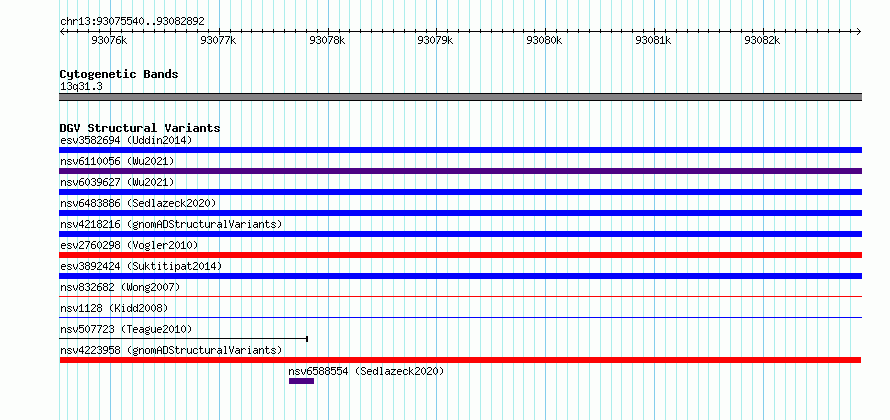The height and width of the screenshot is (420, 890).
Task: Select the DGV Structural Variants track title
Action: (x=140, y=128)
